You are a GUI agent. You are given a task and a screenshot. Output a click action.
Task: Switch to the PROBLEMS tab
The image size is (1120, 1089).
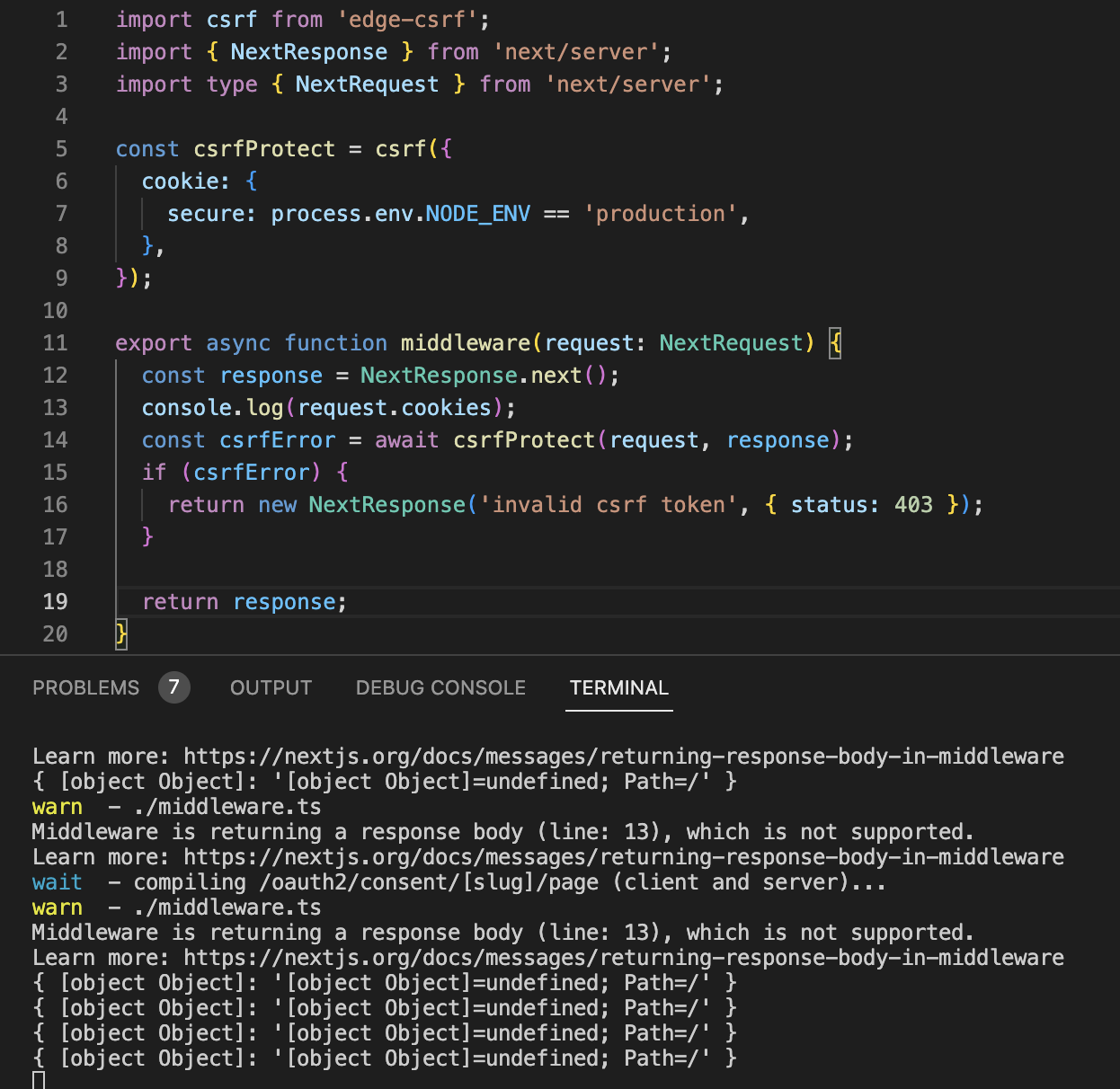coord(85,687)
